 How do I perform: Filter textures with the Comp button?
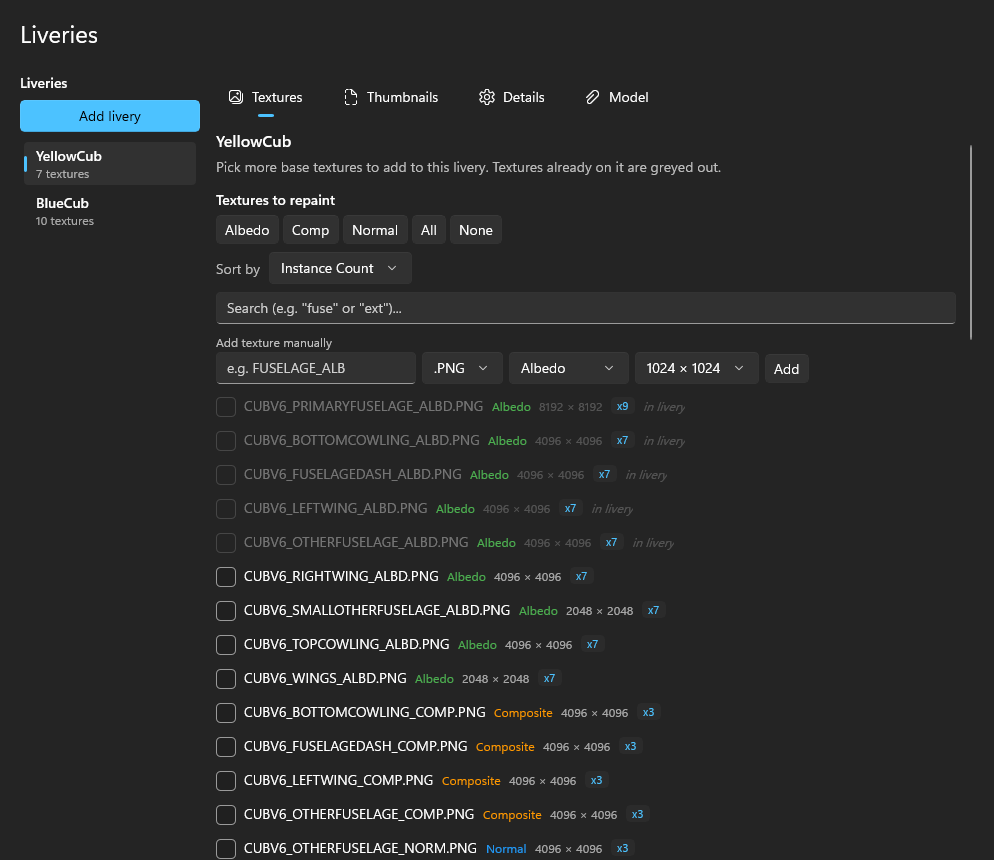[x=310, y=230]
